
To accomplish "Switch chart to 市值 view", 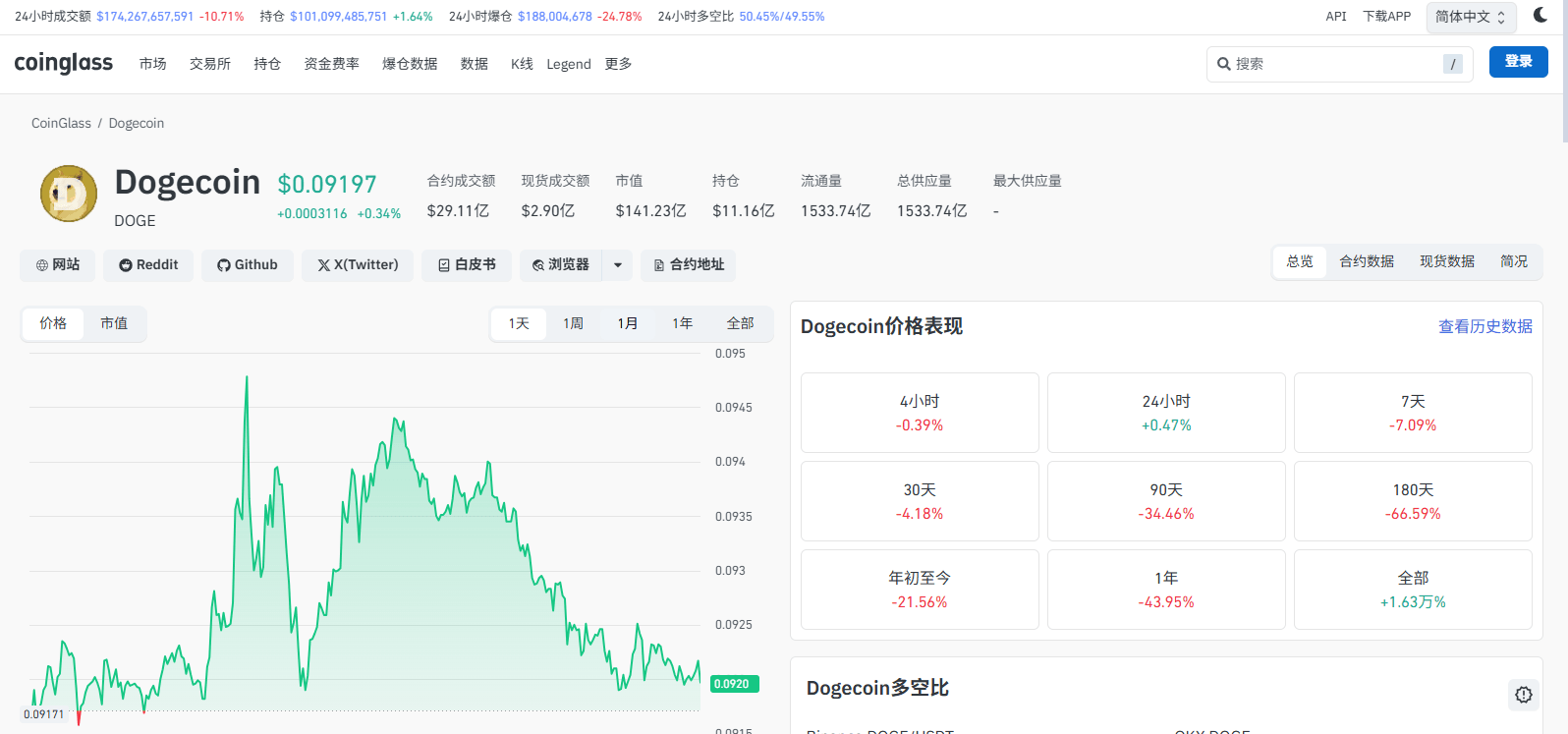I will tap(114, 323).
